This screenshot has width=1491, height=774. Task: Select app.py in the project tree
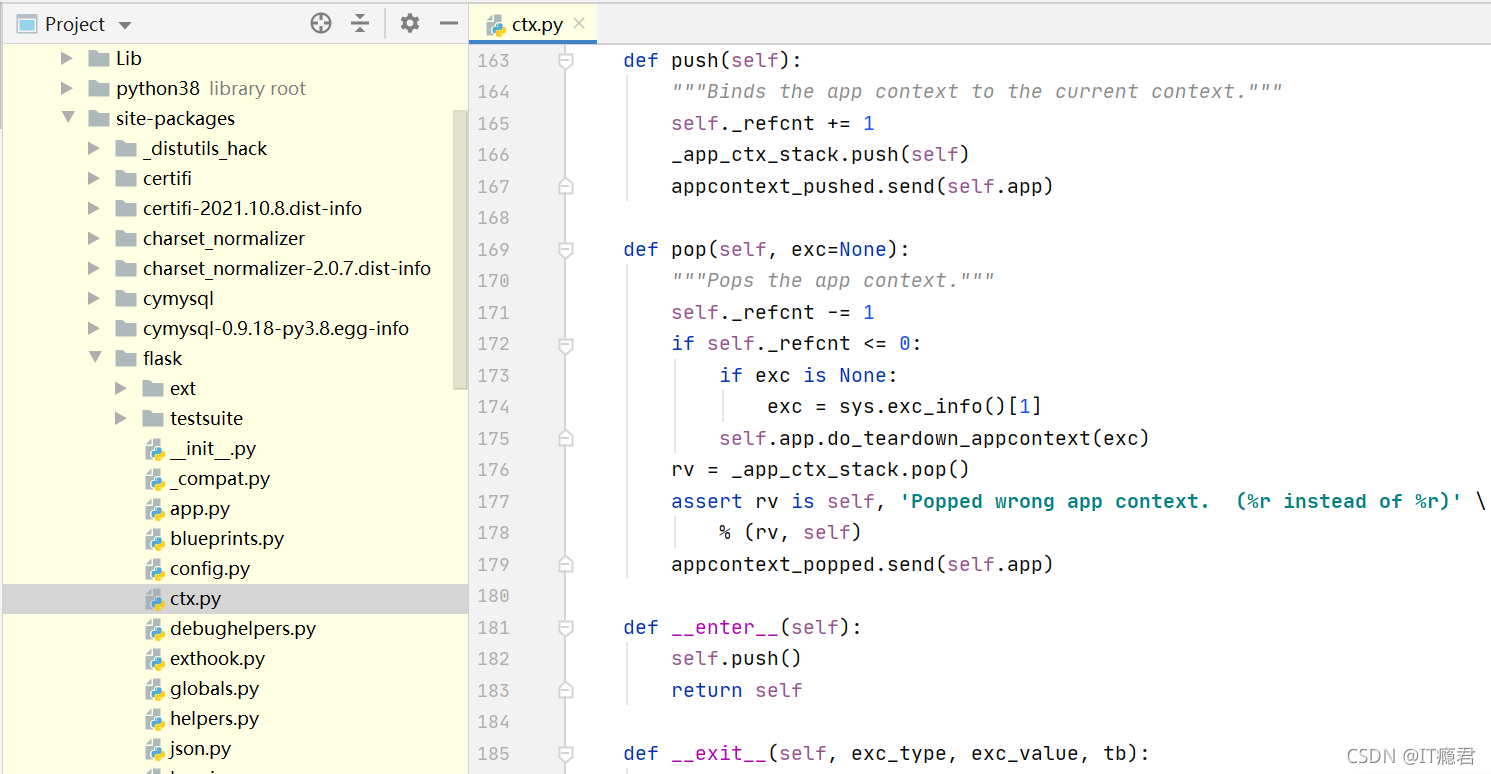pos(200,509)
